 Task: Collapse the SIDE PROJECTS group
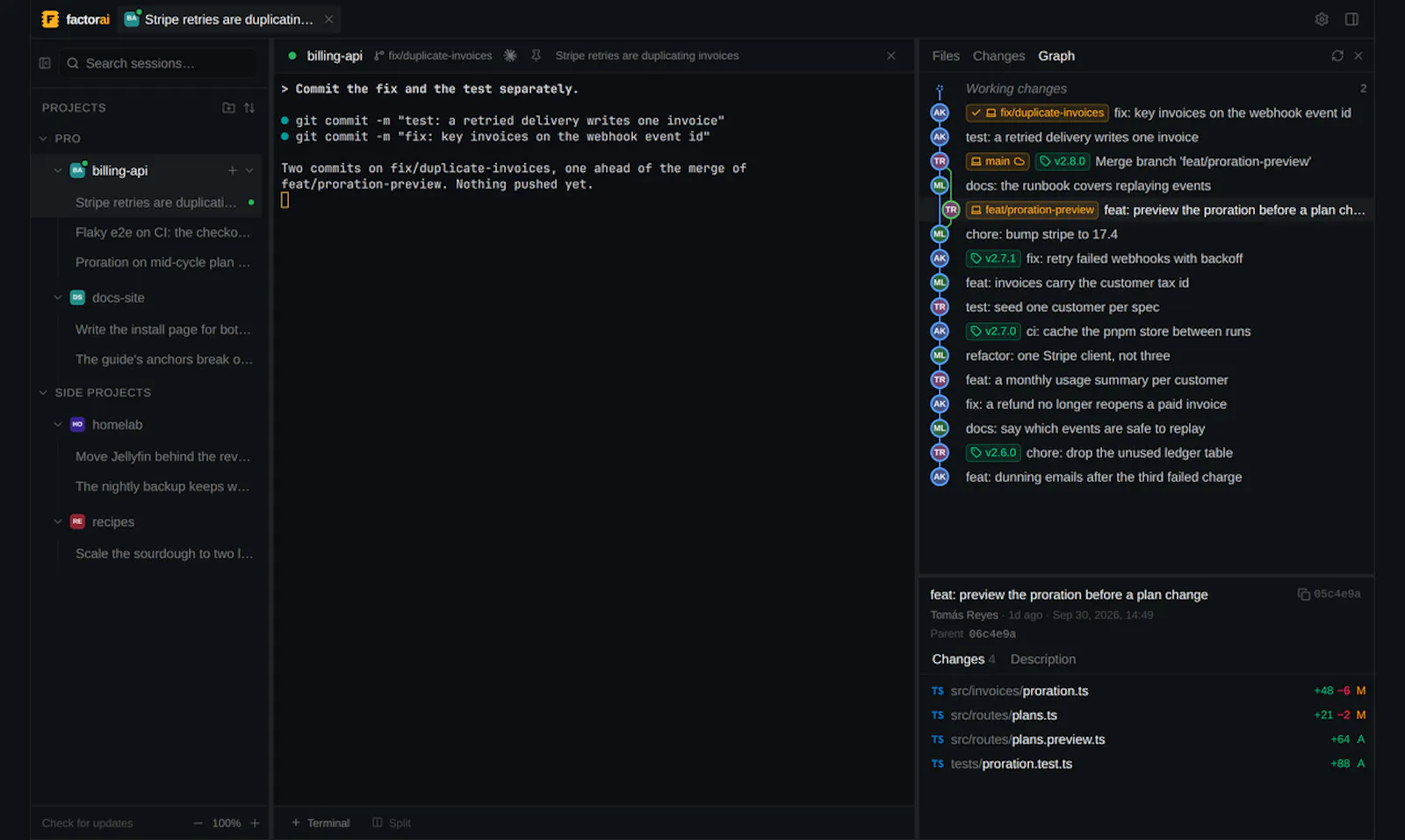point(43,392)
